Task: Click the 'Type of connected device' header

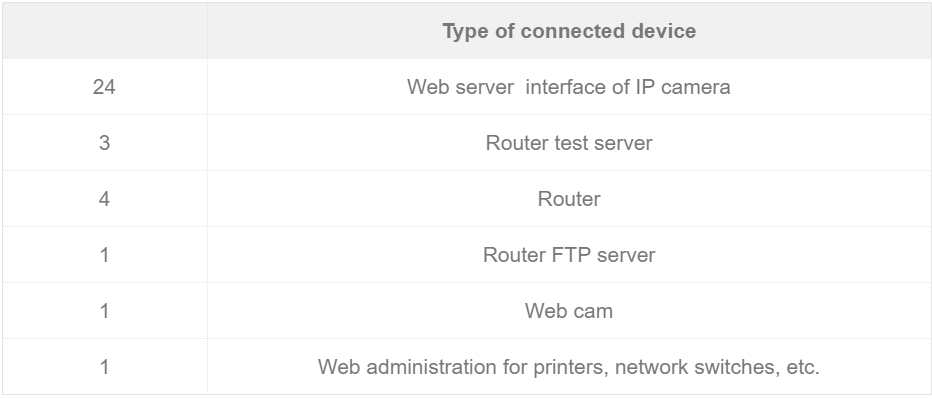Action: (569, 31)
